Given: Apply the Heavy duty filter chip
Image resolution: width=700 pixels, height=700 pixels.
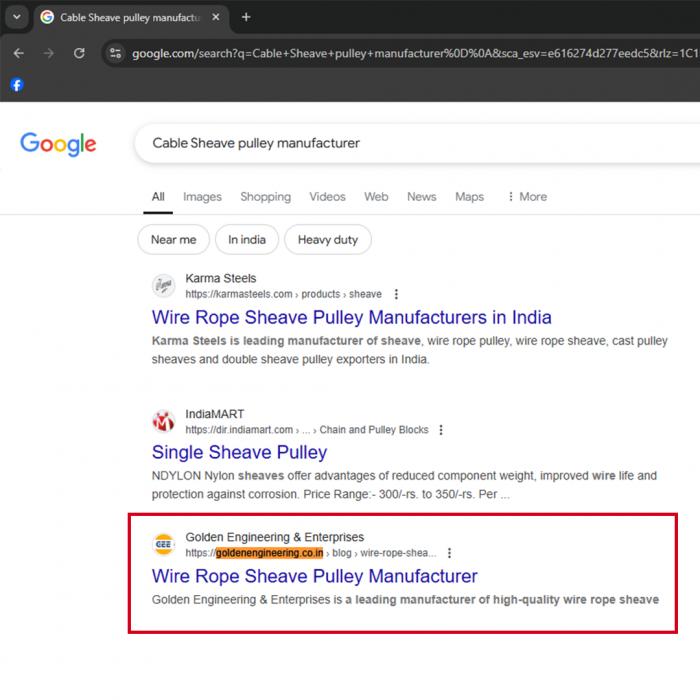Looking at the screenshot, I should click(328, 240).
